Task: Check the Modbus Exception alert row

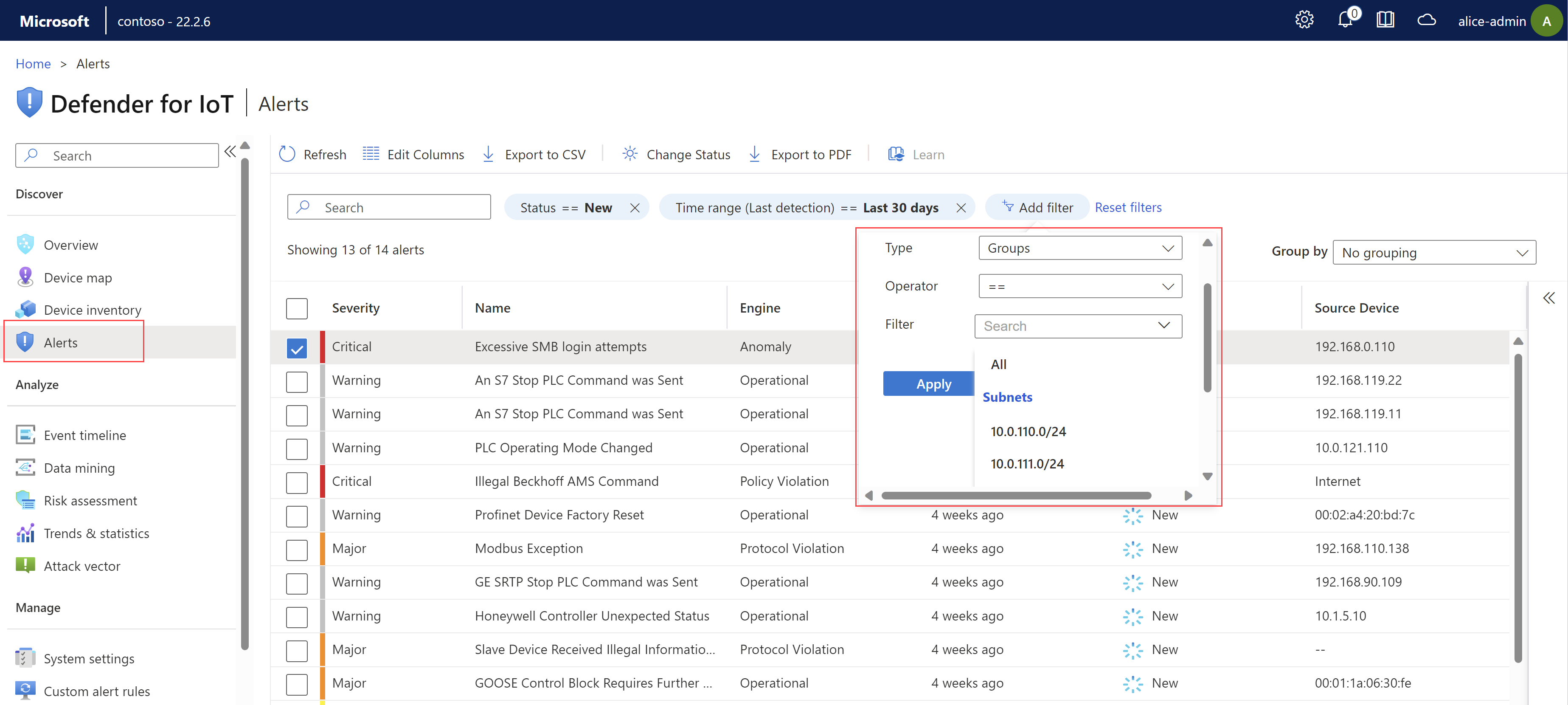Action: [x=296, y=550]
